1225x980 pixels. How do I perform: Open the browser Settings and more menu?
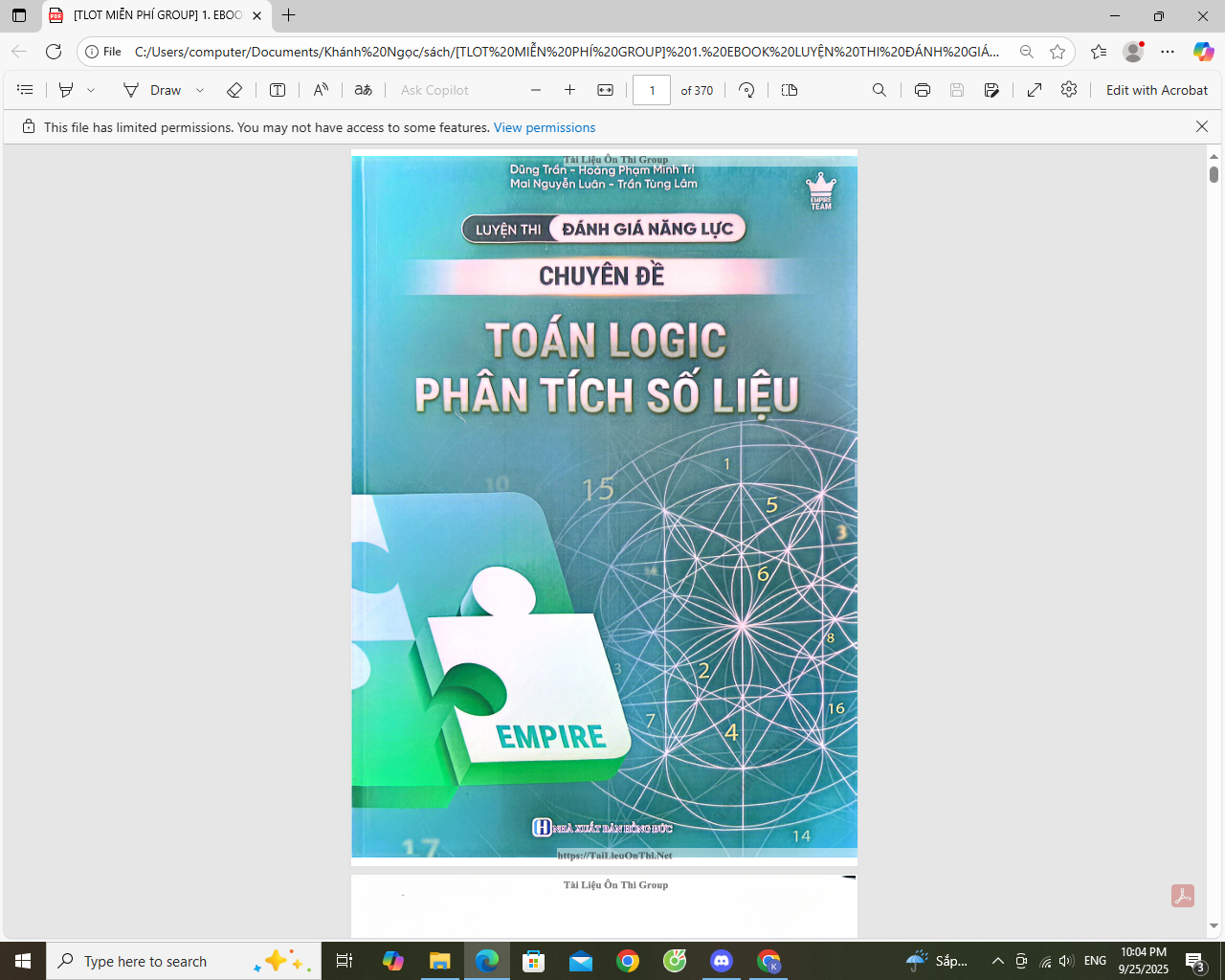(1168, 52)
